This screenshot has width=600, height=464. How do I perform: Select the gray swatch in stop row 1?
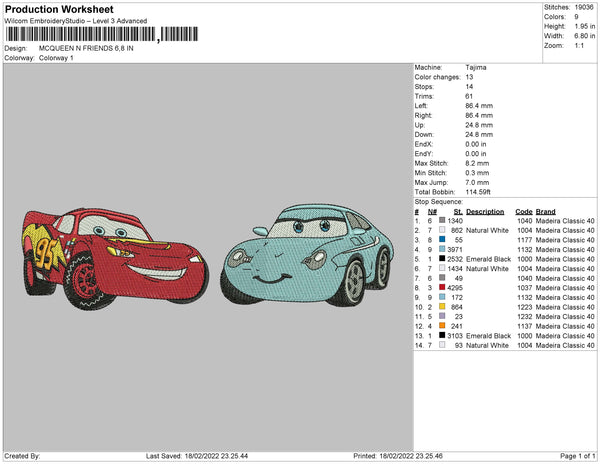442,220
